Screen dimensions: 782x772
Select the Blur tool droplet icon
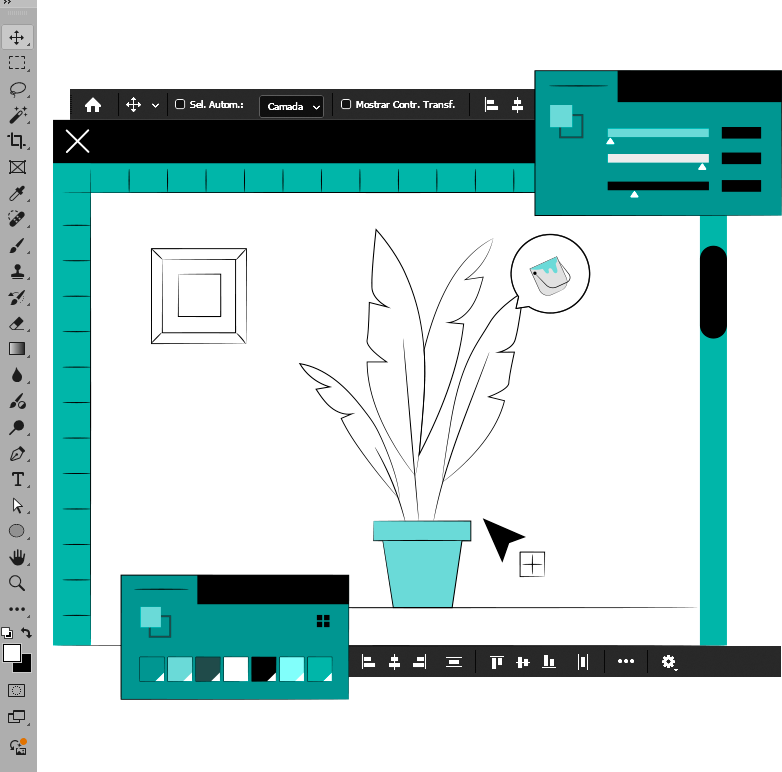pos(17,375)
